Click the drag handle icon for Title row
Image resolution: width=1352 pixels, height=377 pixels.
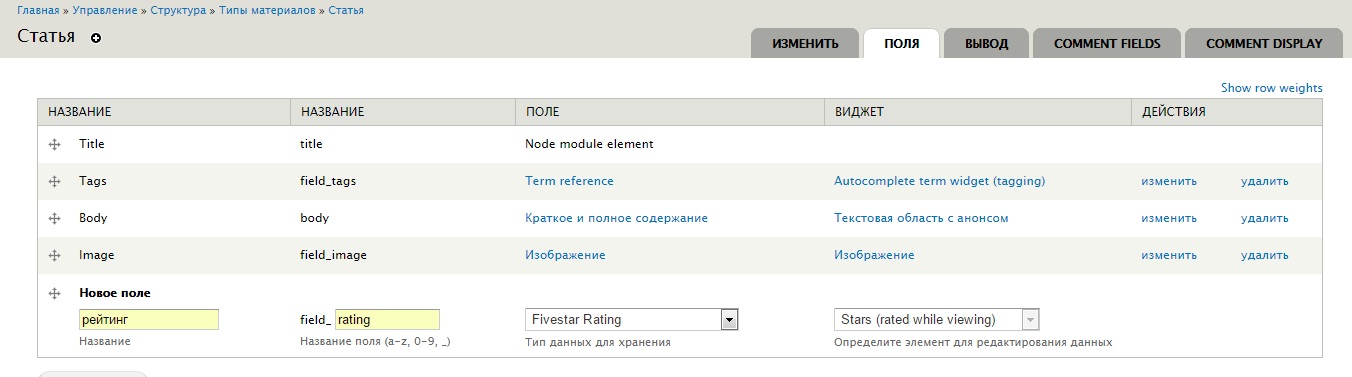coord(55,145)
